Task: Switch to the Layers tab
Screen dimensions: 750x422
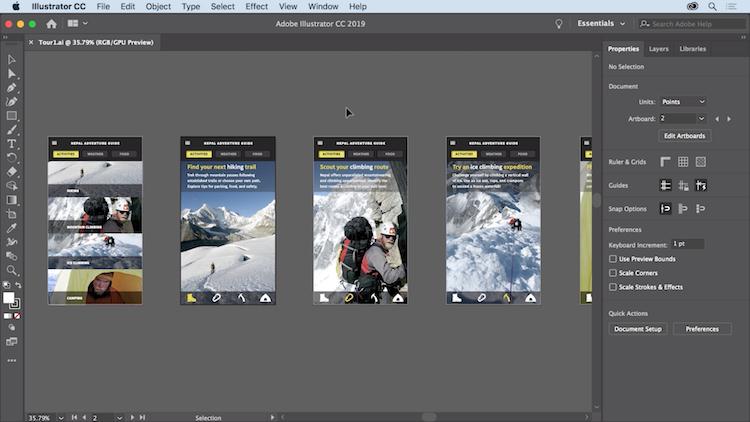Action: [x=659, y=48]
